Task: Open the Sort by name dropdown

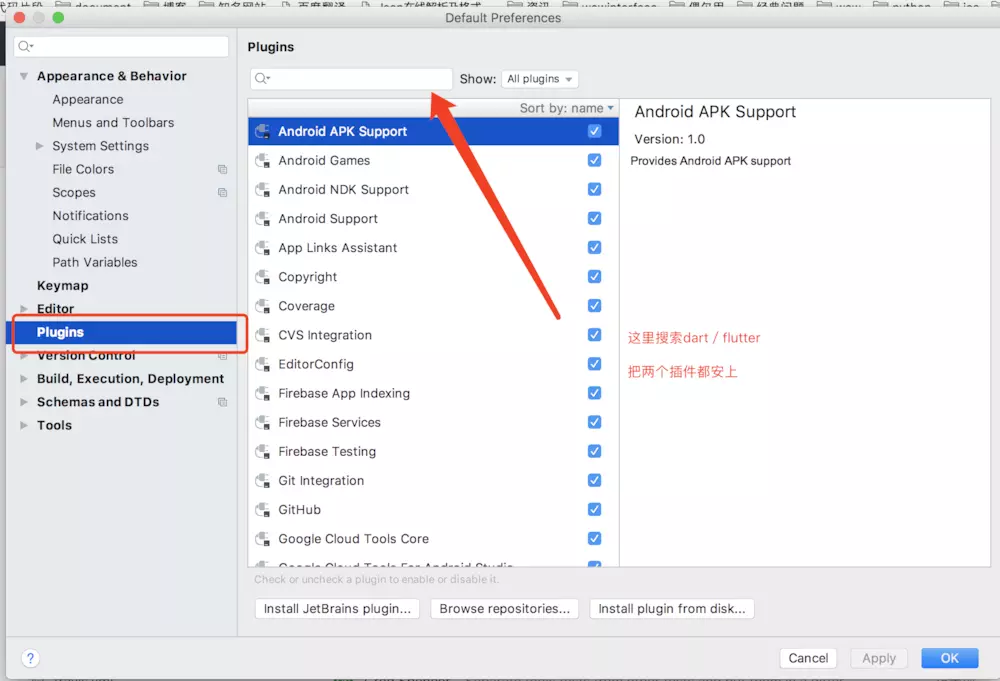Action: tap(566, 108)
